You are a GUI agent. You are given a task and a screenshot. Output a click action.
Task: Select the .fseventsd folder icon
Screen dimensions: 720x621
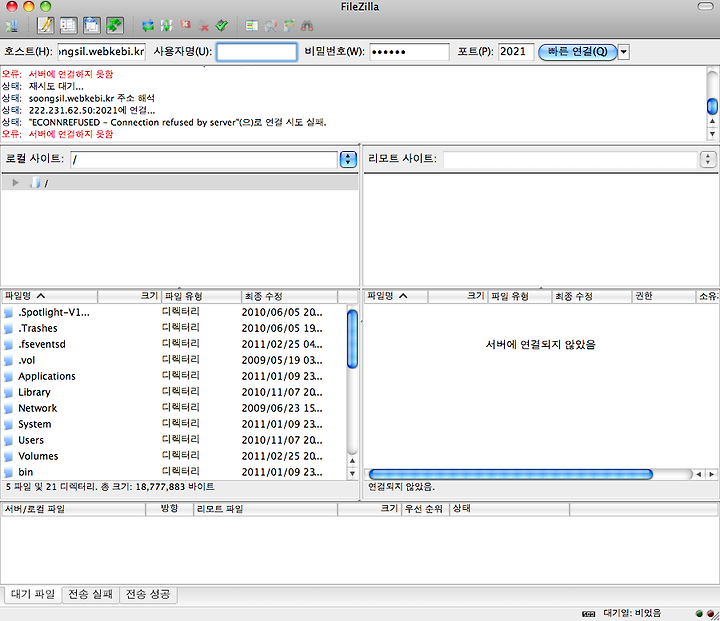coord(8,345)
